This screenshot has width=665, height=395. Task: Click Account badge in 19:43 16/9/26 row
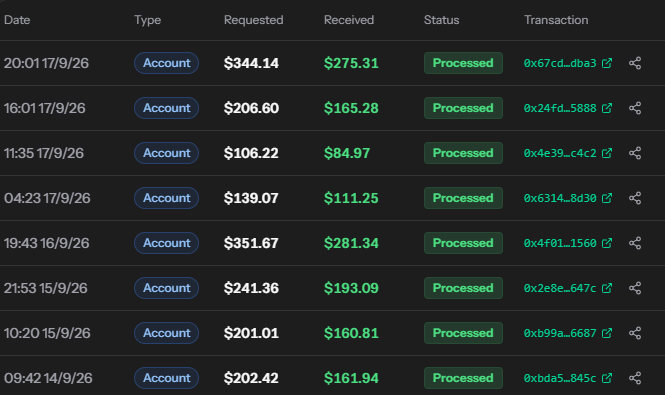(x=166, y=243)
